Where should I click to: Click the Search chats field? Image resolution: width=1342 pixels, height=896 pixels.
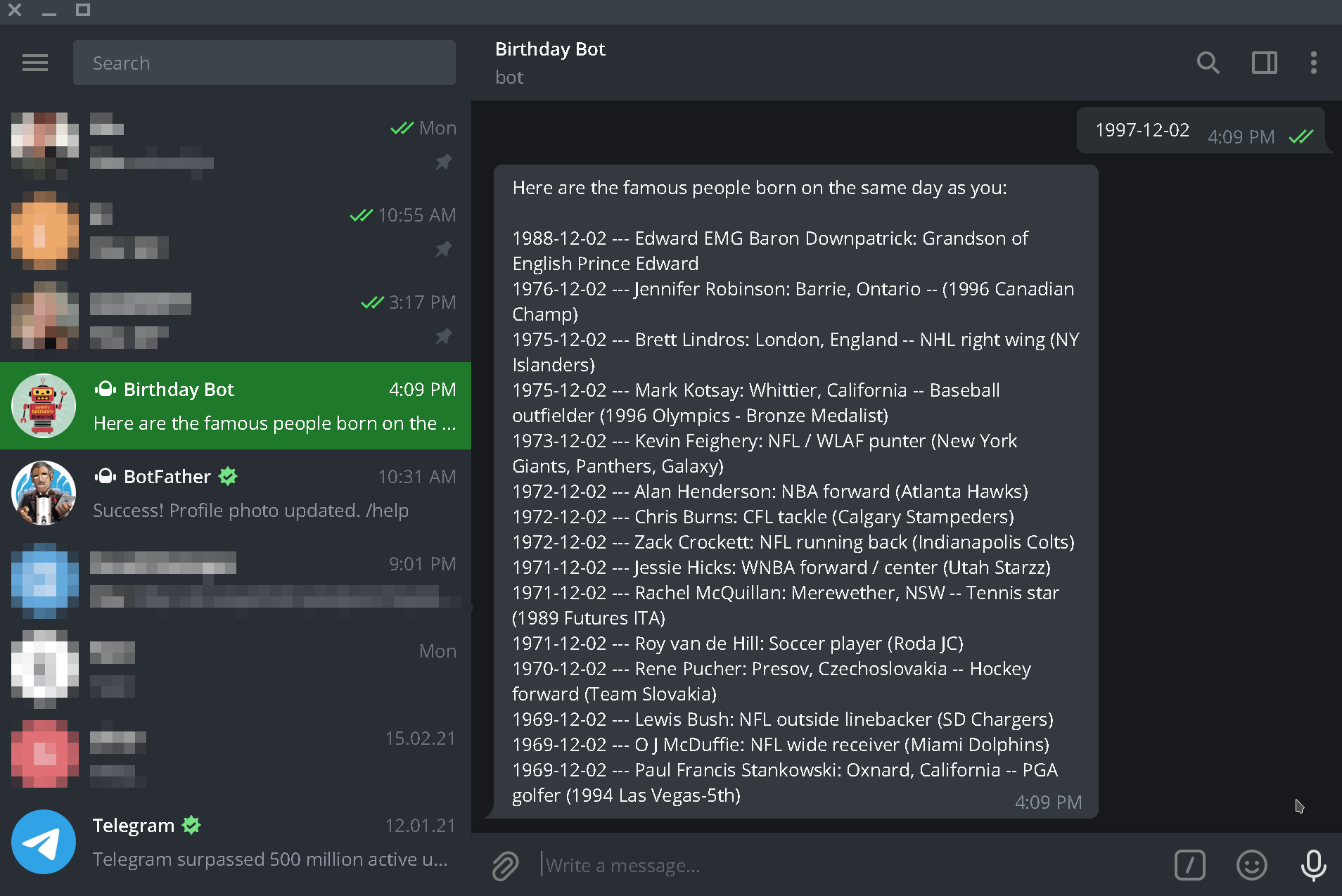coord(264,63)
